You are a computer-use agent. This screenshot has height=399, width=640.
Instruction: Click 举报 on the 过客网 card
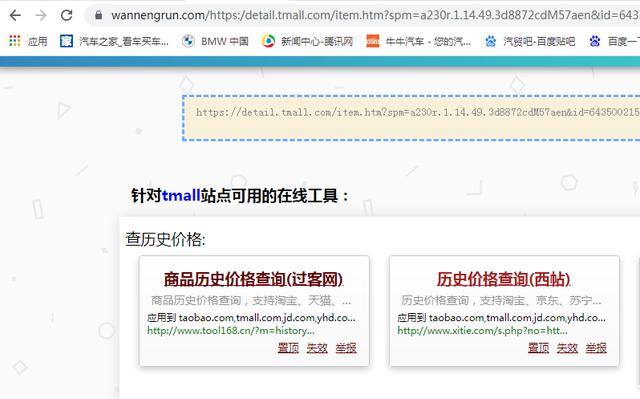click(346, 348)
